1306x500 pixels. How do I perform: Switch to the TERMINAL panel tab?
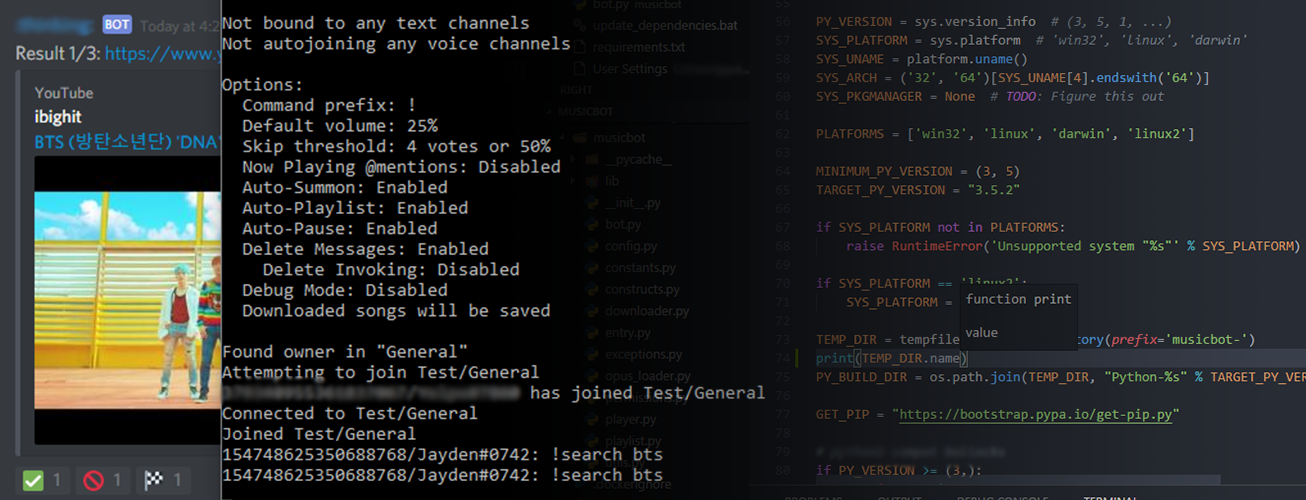click(1110, 498)
